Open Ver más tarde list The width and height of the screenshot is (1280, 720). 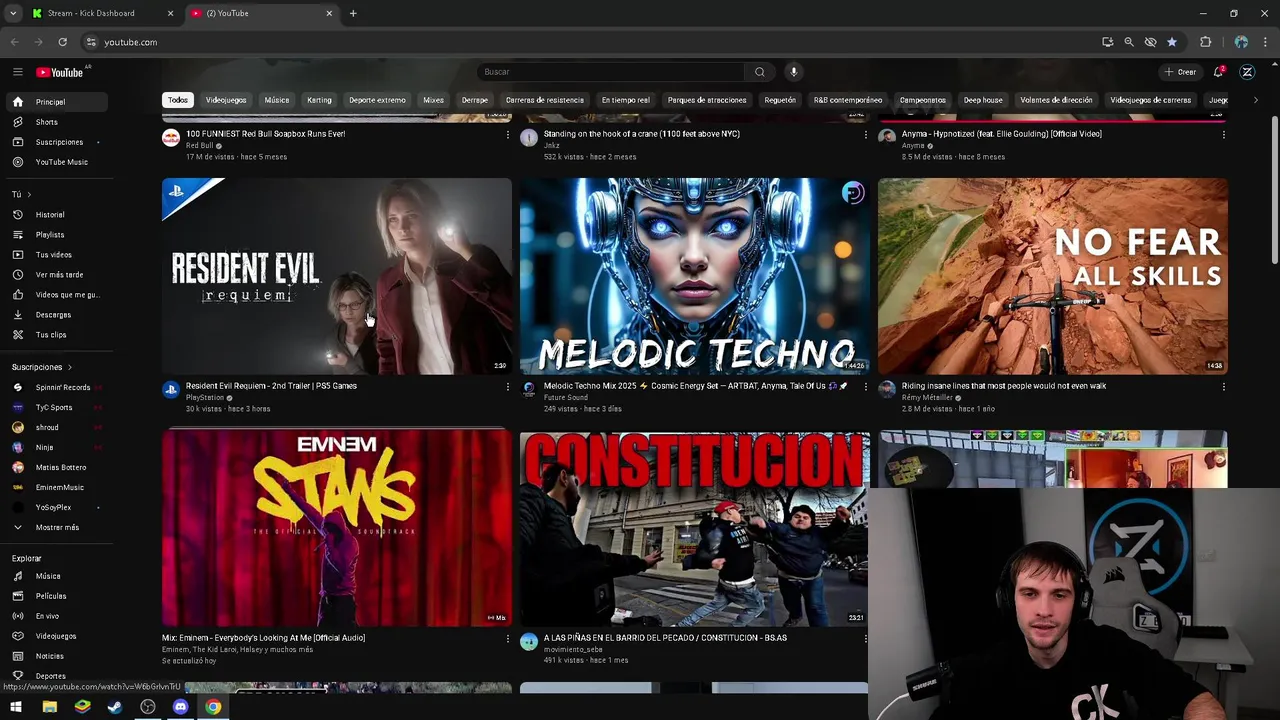[56, 275]
